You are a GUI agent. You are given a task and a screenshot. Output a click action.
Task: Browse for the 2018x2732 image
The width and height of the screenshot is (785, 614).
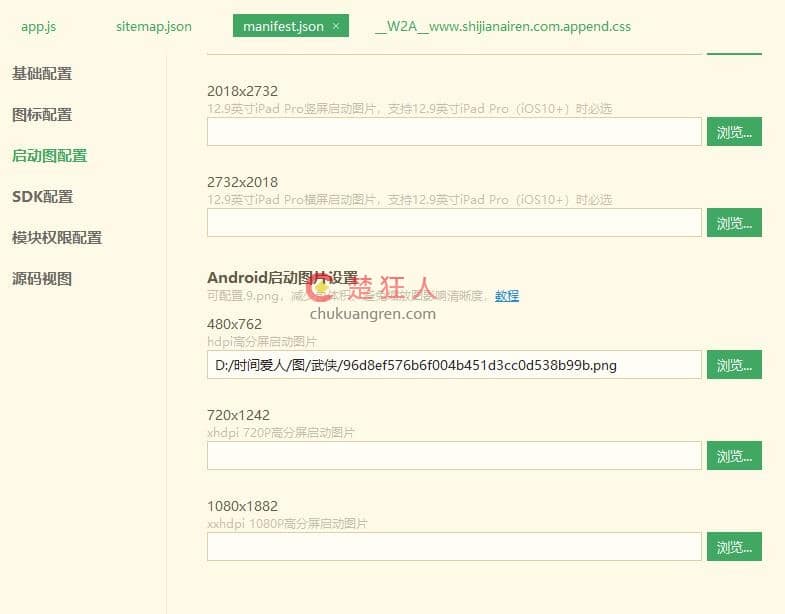coord(734,132)
